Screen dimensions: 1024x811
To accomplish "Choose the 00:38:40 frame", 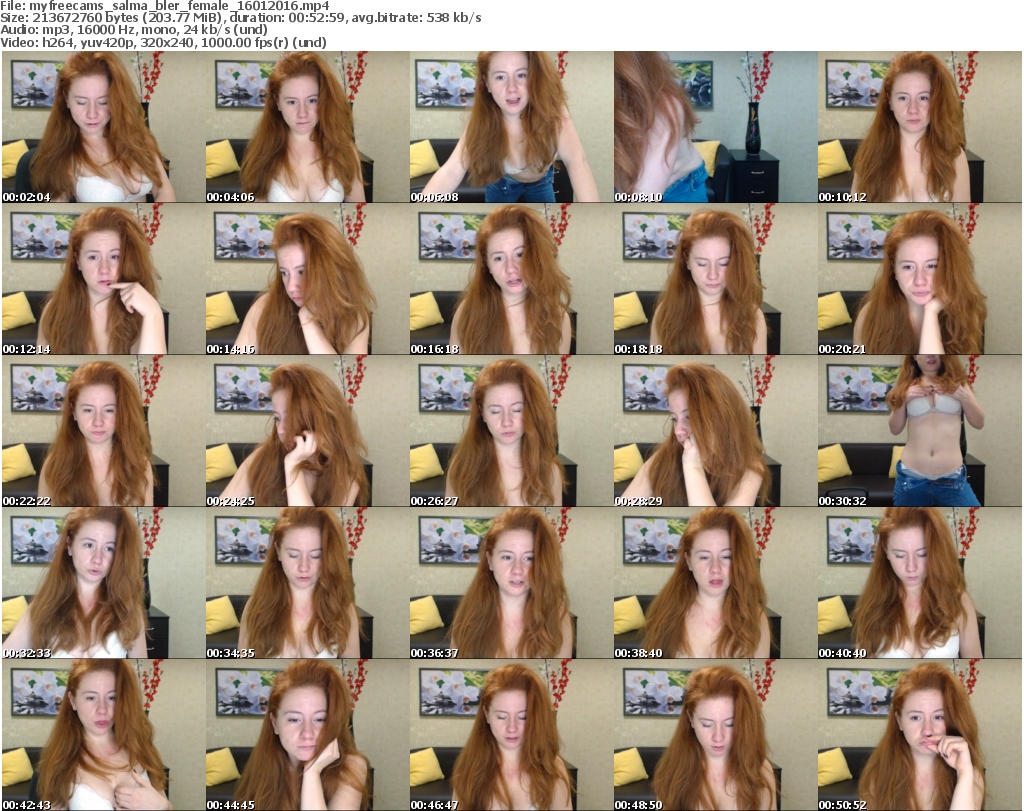I will [x=715, y=583].
